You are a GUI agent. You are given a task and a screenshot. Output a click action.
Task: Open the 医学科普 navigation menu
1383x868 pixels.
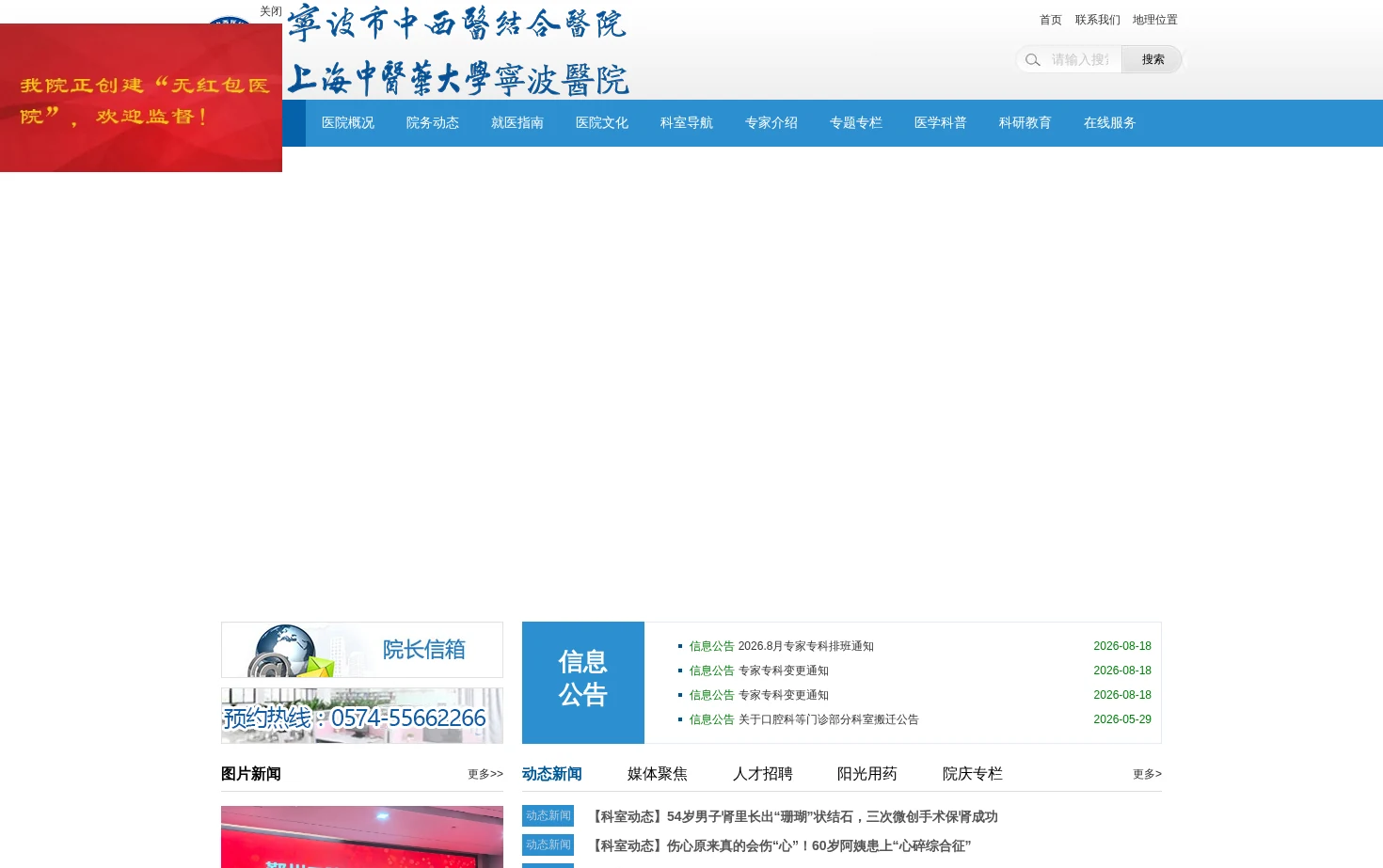click(941, 123)
